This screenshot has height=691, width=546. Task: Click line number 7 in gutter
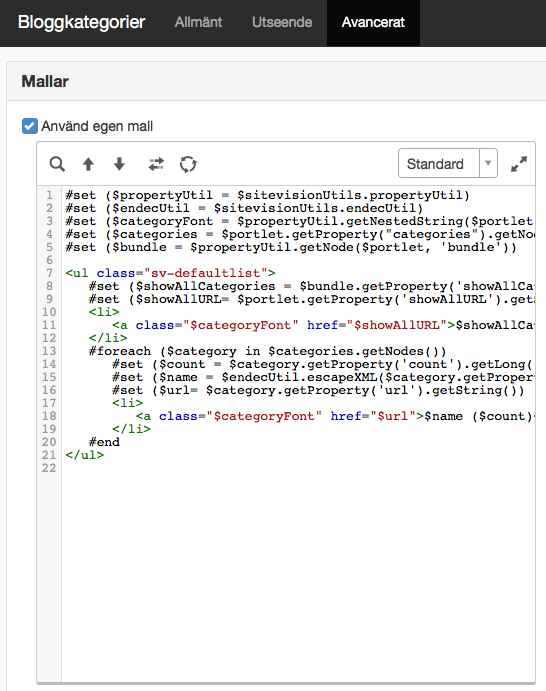(49, 273)
